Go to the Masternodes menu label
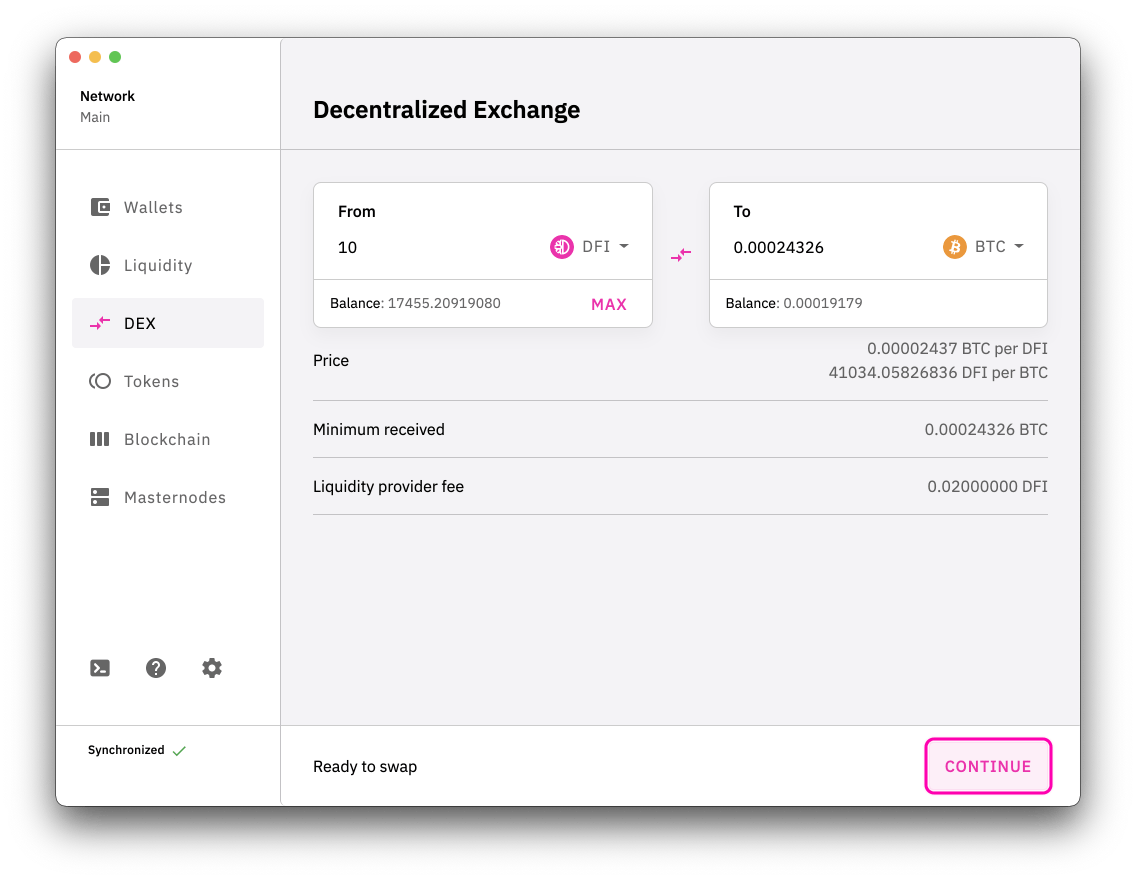 tap(175, 498)
